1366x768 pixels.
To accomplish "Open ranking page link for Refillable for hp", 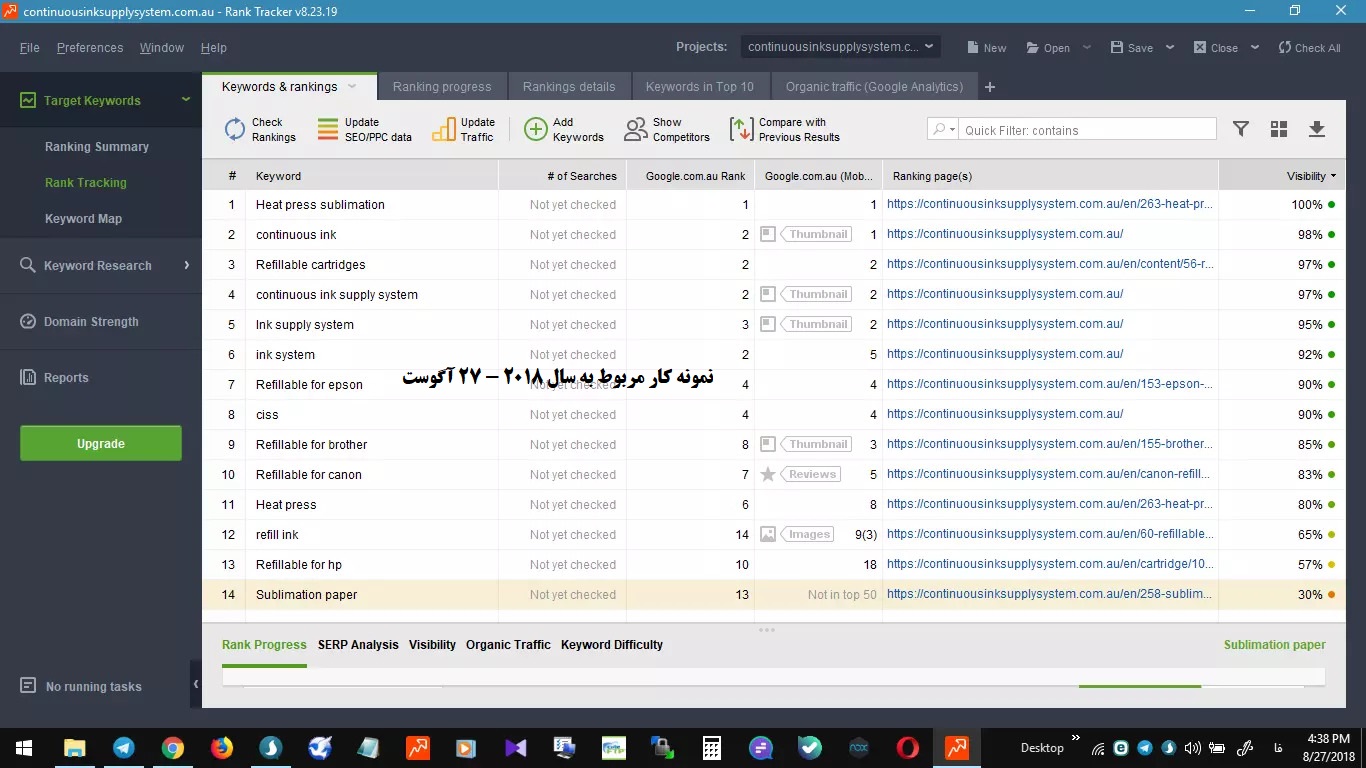I will coord(1050,564).
